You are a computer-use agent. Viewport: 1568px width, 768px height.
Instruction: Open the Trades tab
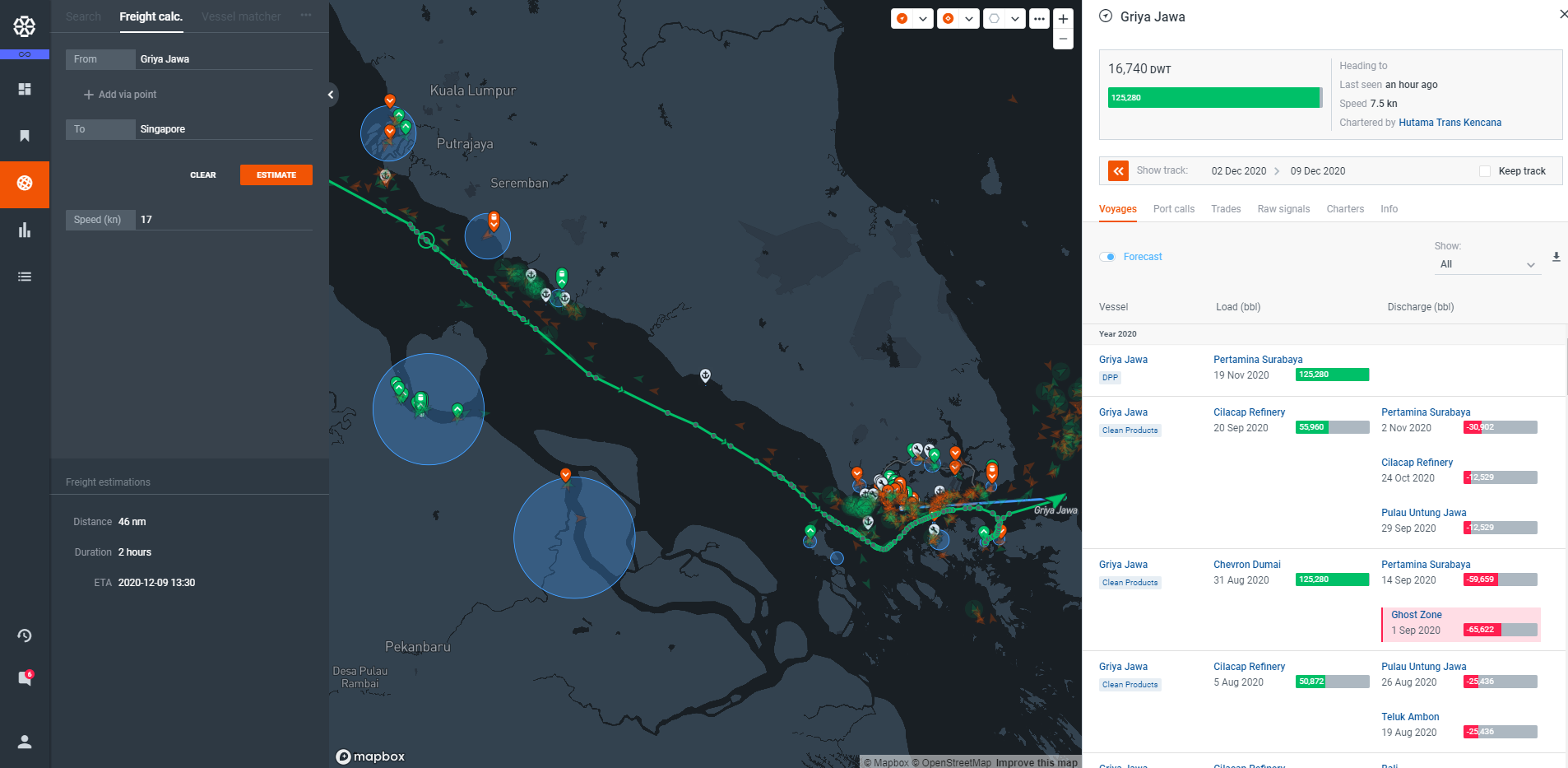click(x=1226, y=209)
